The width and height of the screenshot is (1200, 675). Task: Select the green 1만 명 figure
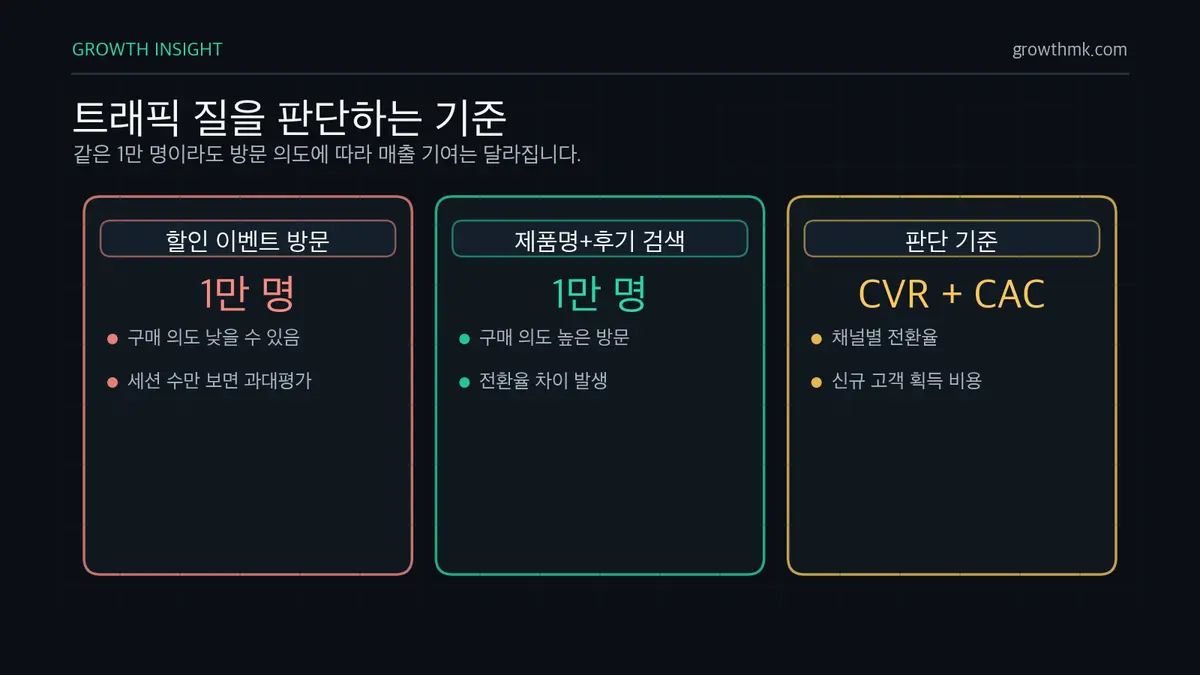pos(600,293)
